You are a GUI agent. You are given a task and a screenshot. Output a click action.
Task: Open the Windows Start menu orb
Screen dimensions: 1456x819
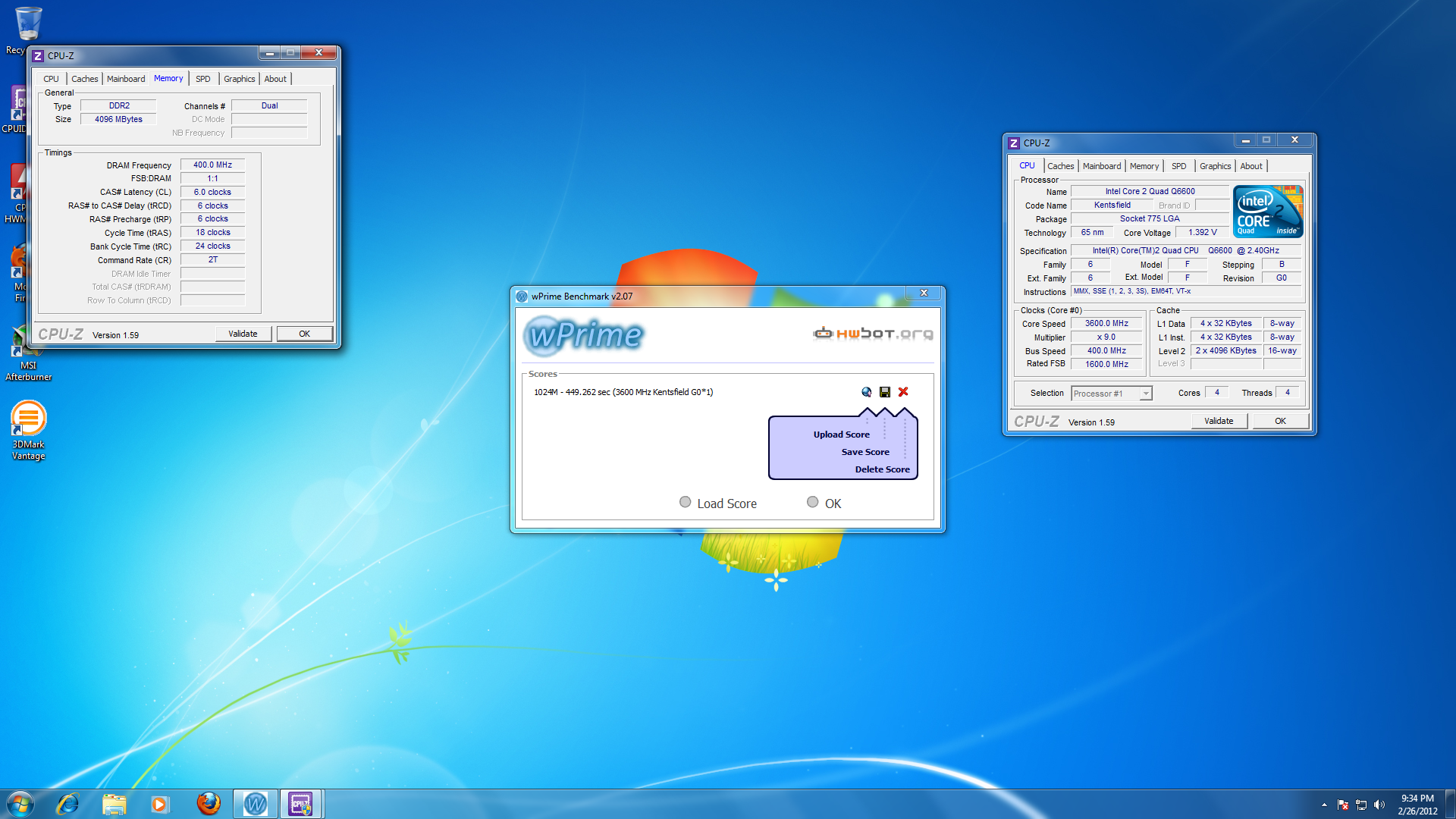tap(20, 804)
